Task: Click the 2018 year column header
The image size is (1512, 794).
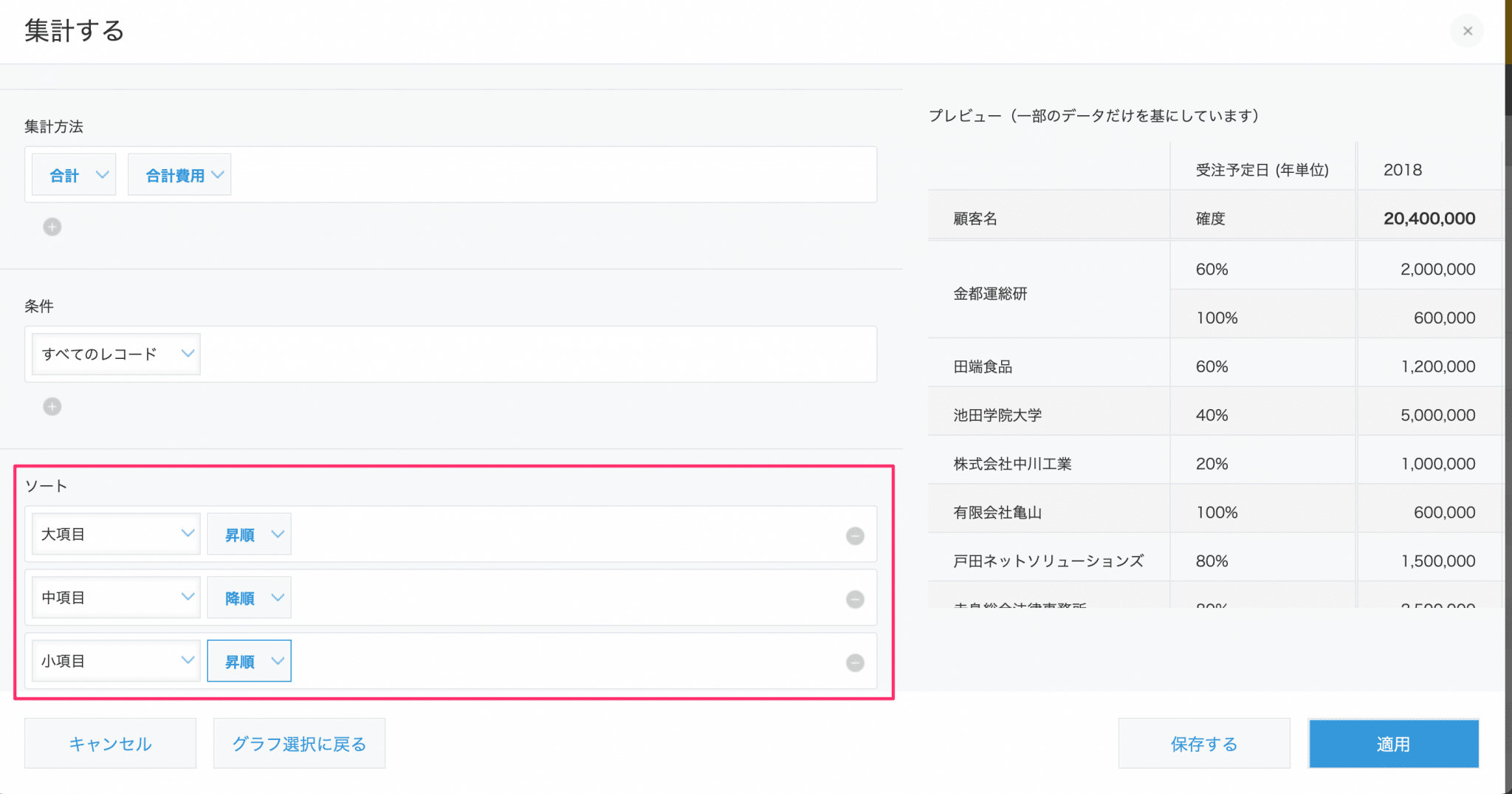Action: click(1403, 170)
